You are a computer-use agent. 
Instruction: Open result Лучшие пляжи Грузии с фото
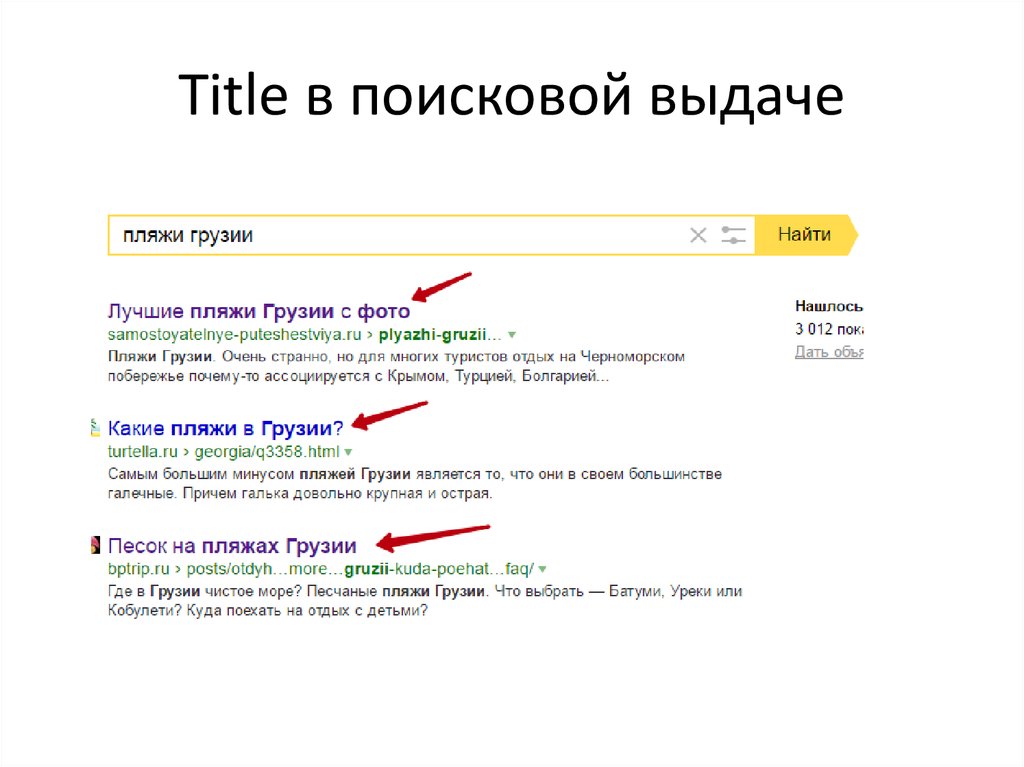(259, 311)
